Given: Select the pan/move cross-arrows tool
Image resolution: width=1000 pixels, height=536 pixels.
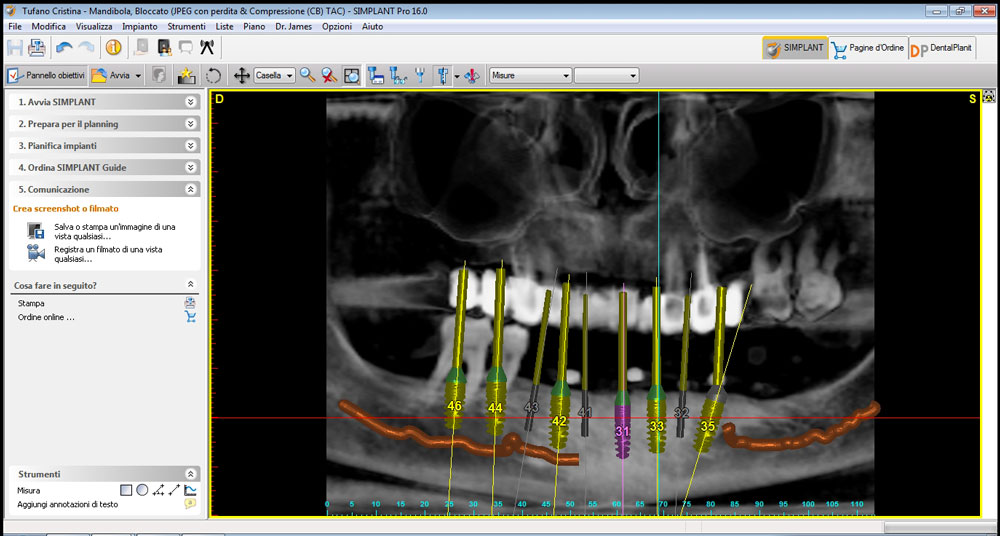Looking at the screenshot, I should pos(241,75).
